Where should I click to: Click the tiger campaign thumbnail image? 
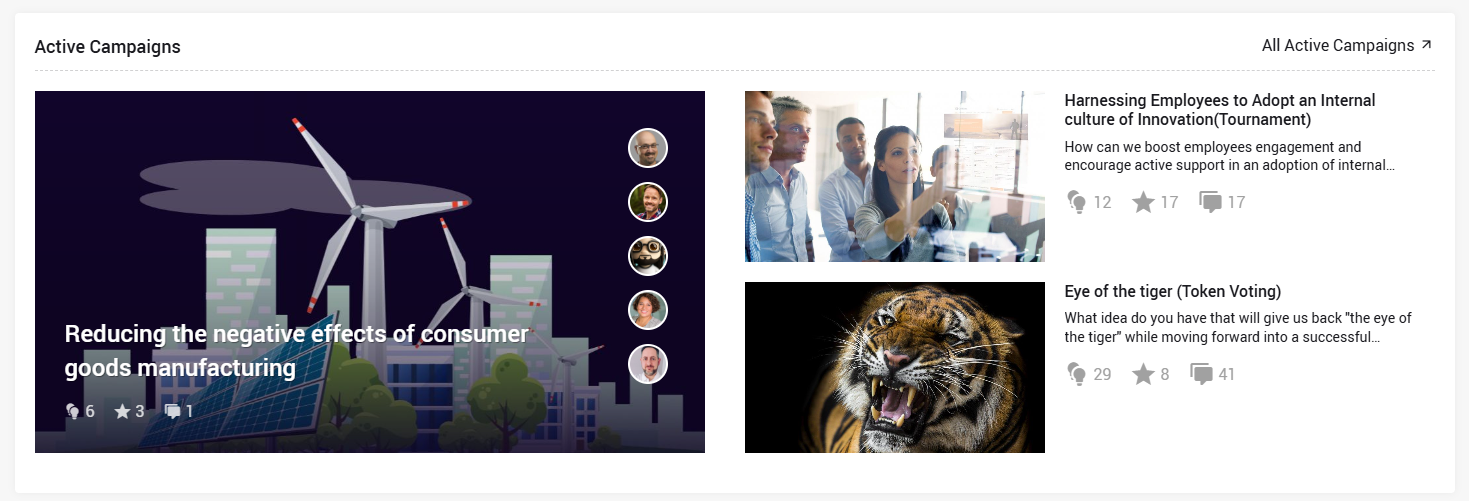click(x=895, y=367)
